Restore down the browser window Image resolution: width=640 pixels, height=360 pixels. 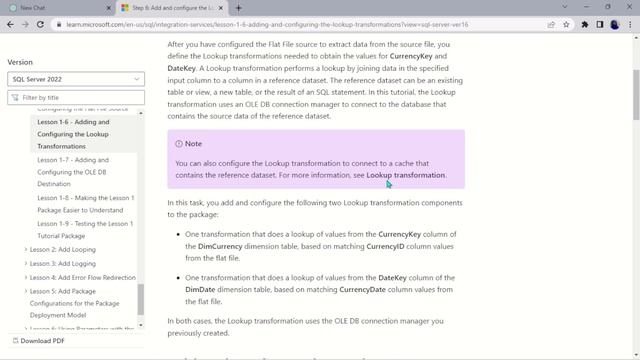point(608,7)
